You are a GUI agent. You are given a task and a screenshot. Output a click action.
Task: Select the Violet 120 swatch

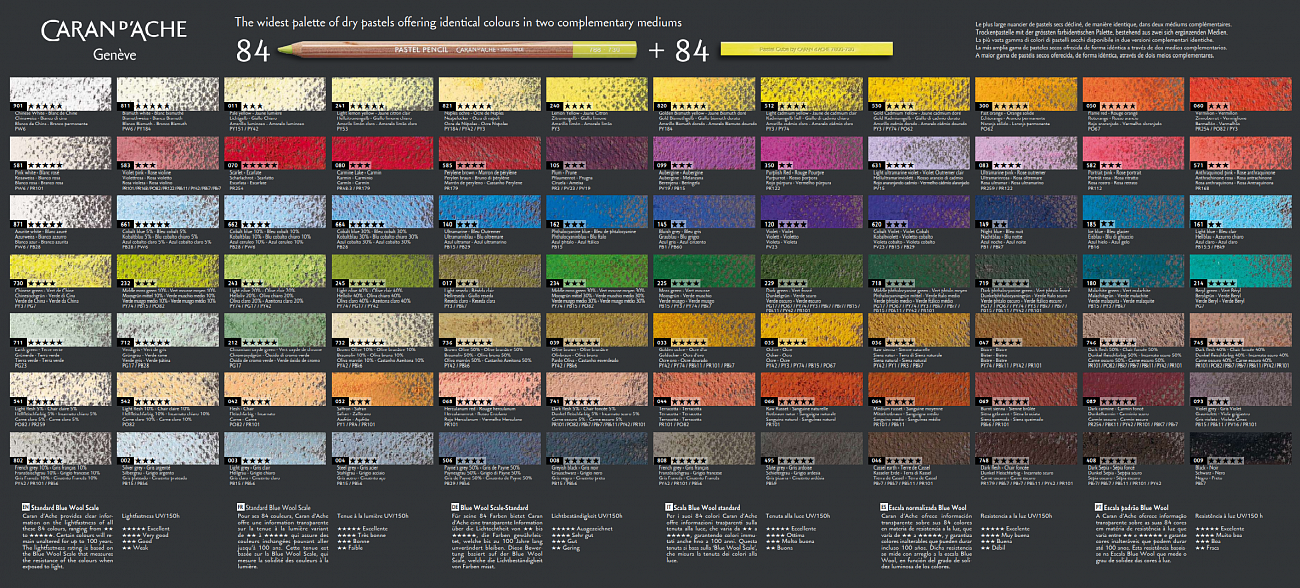pyautogui.click(x=813, y=211)
